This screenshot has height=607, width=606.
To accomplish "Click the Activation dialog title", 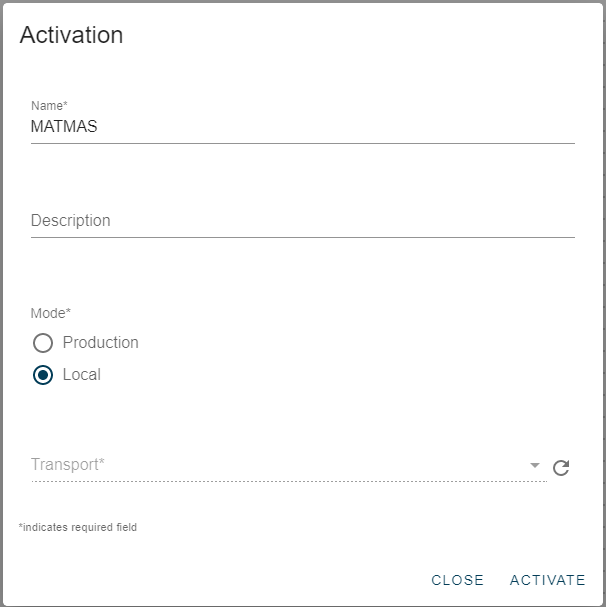I will point(71,35).
